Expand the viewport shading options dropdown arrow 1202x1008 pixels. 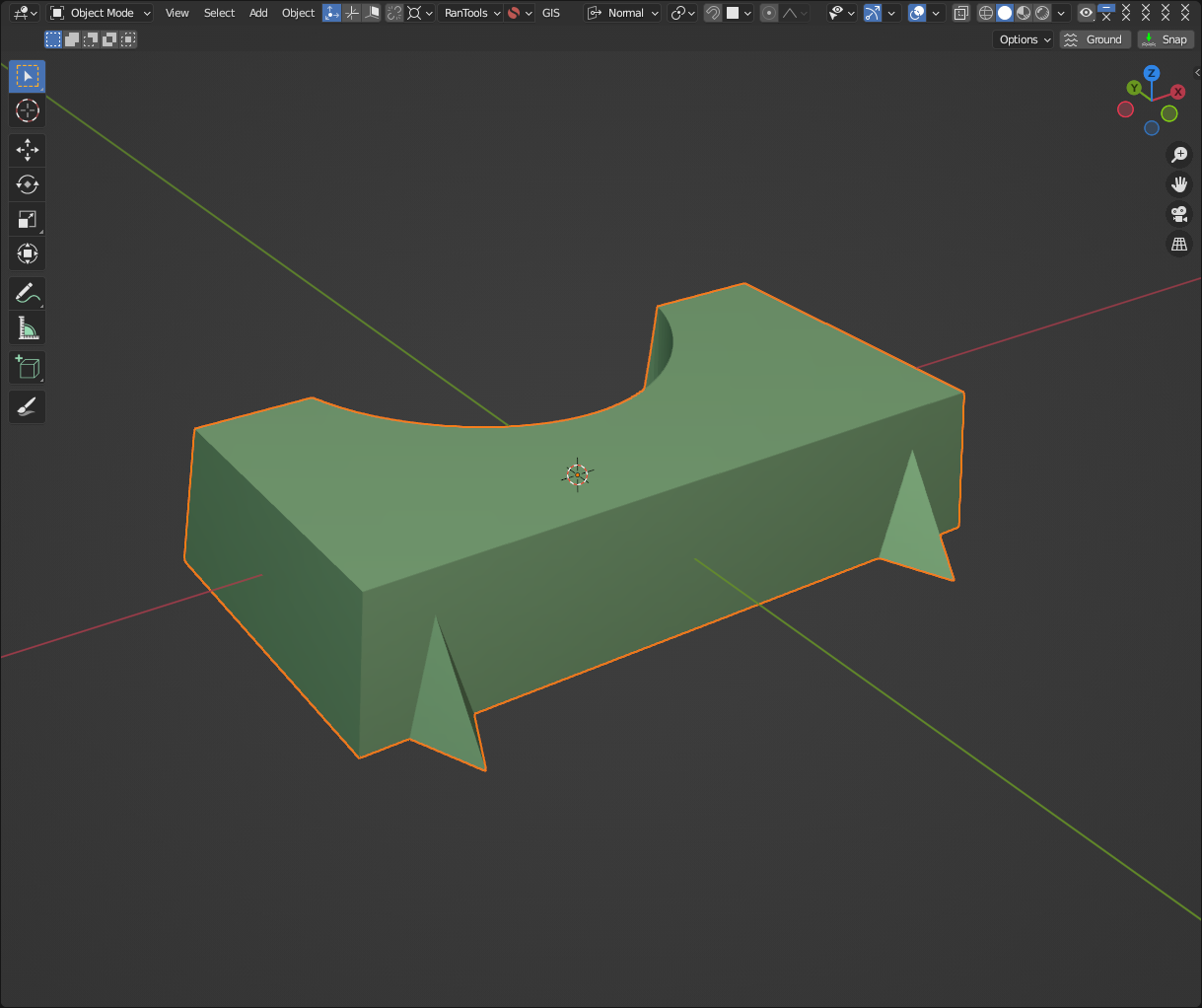(1061, 13)
